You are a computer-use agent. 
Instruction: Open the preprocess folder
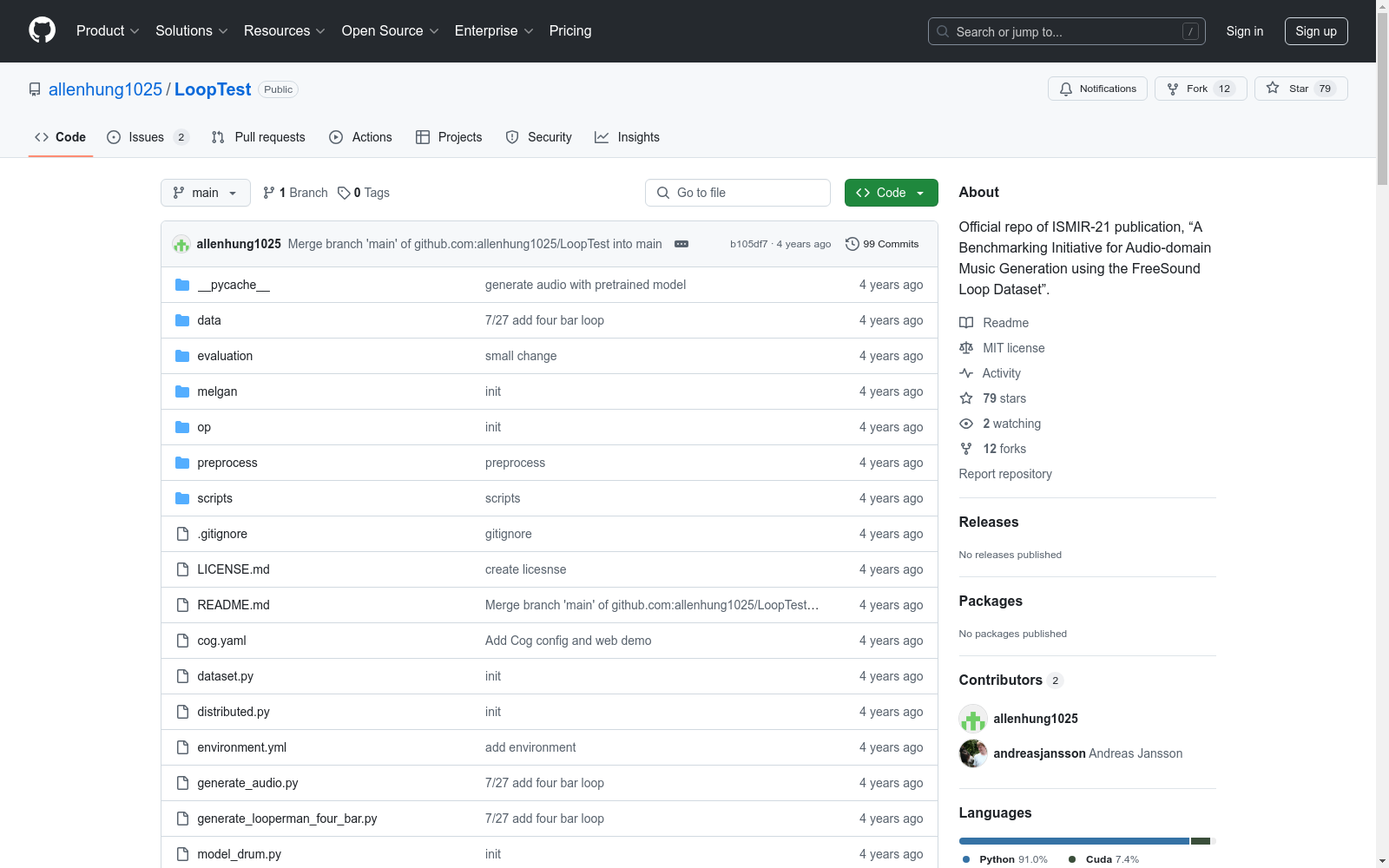point(227,463)
